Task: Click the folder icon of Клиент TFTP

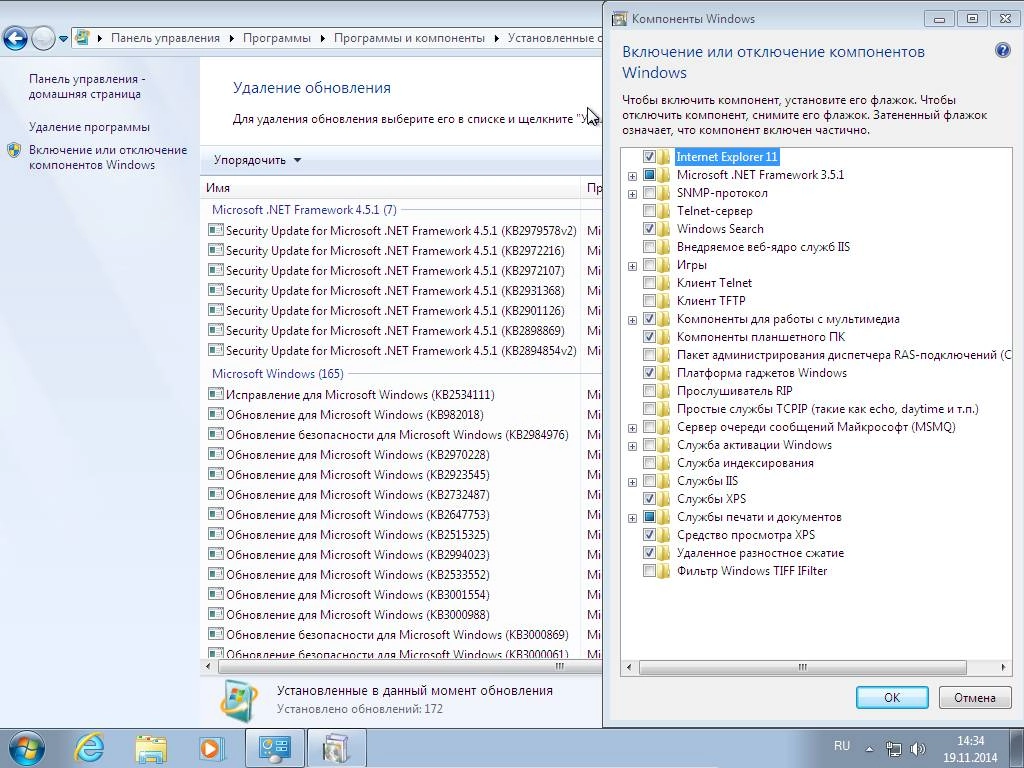Action: point(664,300)
